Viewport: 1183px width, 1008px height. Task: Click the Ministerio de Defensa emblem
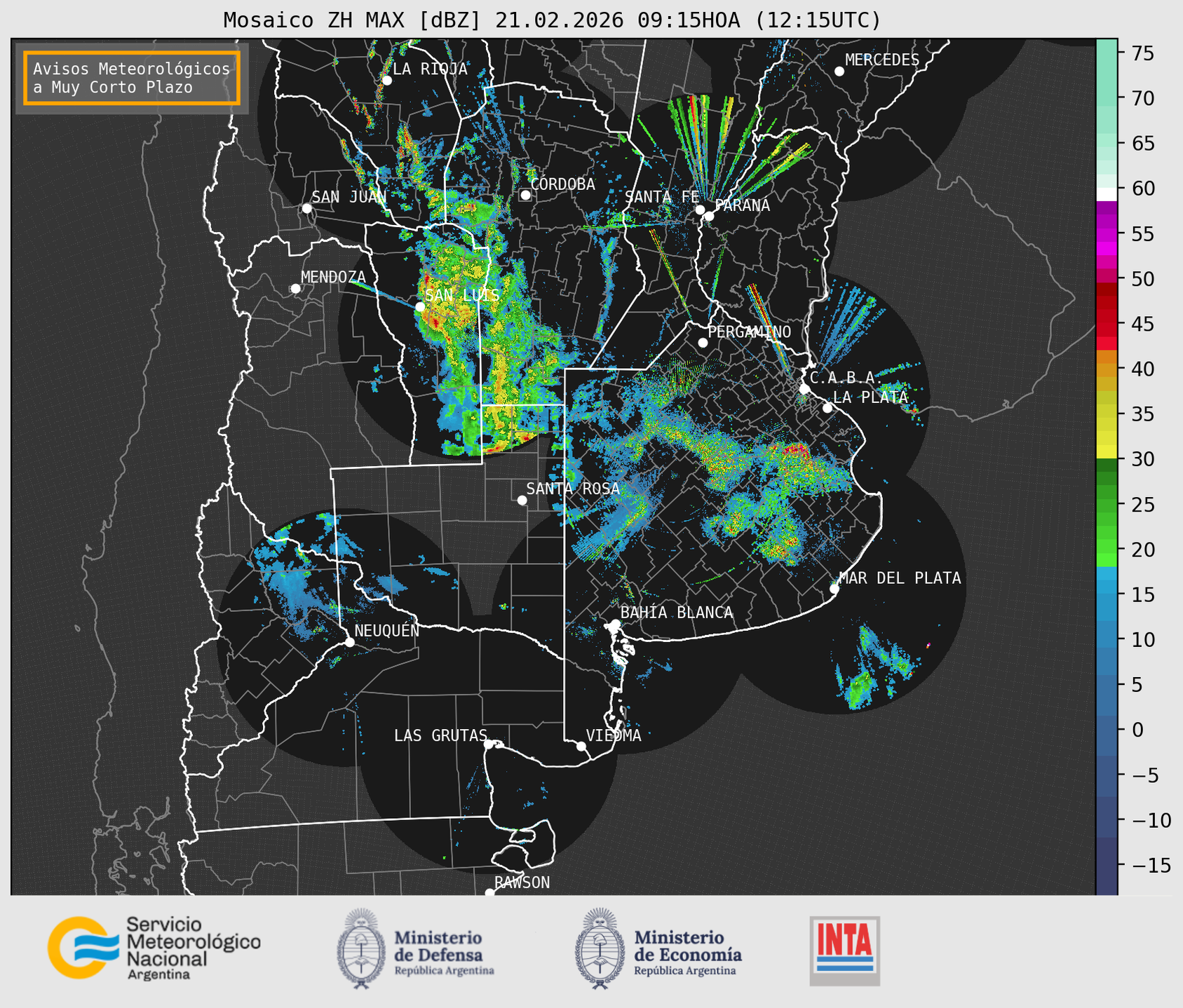361,948
